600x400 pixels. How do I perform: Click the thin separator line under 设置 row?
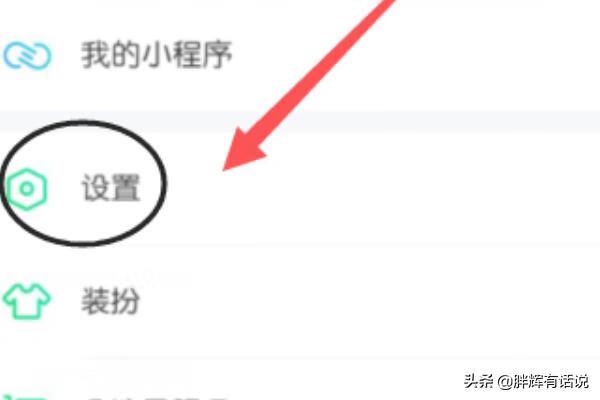pos(383,245)
